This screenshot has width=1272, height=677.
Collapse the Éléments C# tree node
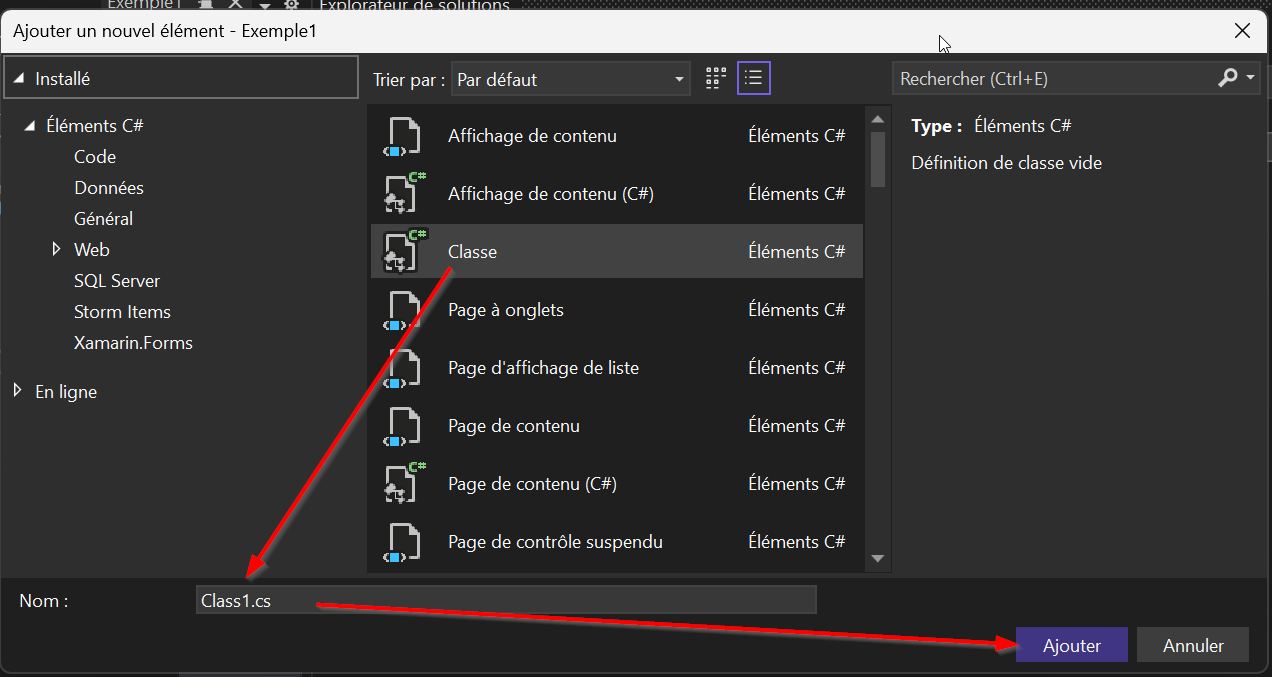pos(29,126)
